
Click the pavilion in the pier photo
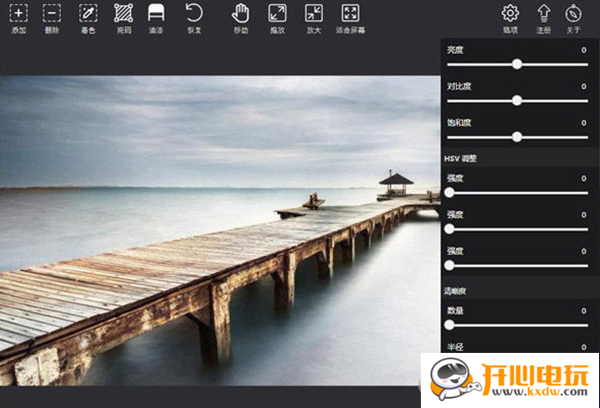(x=396, y=184)
